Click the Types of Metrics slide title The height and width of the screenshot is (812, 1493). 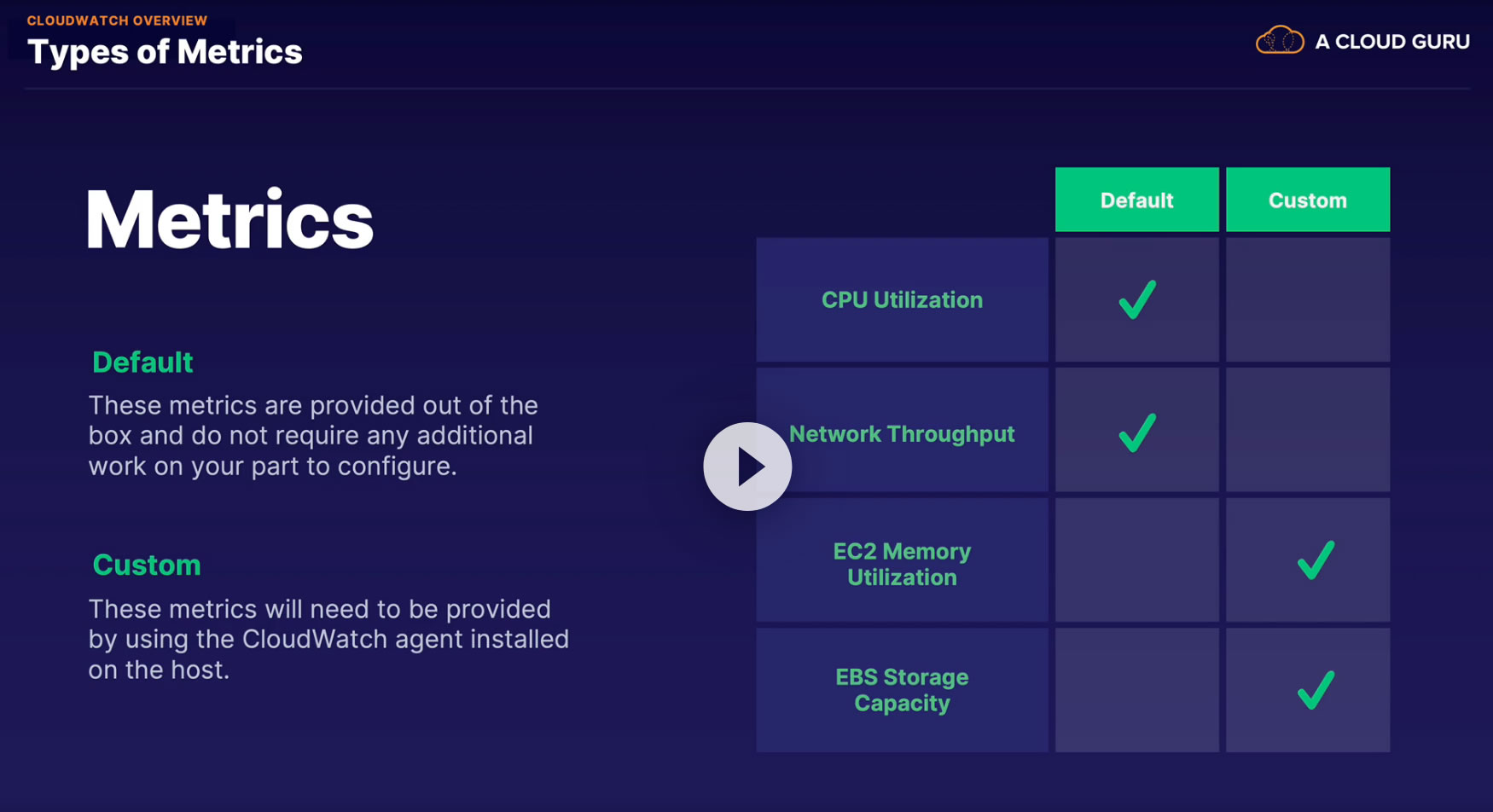click(x=165, y=52)
